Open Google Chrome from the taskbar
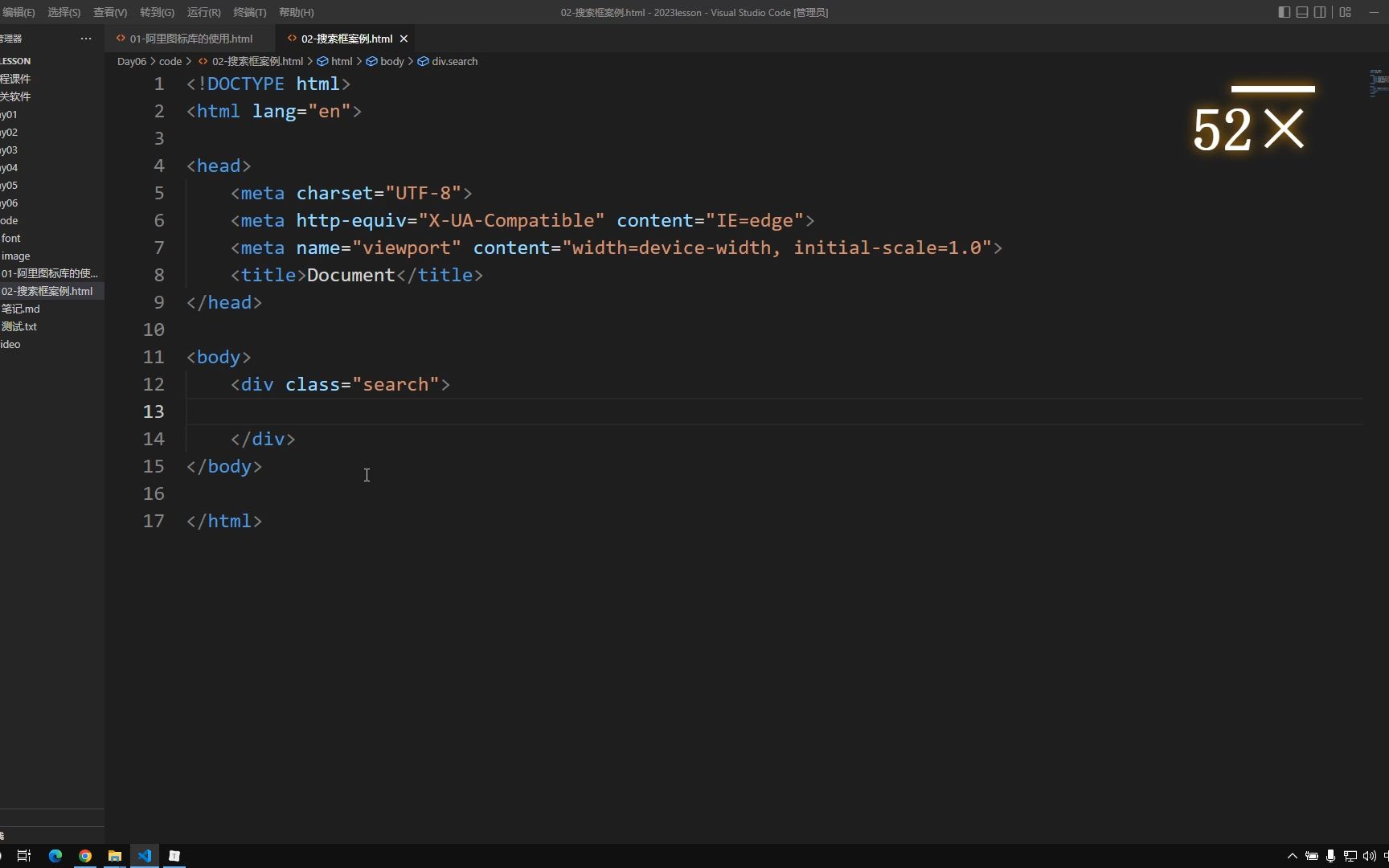Screen dimensions: 1389x868 pyautogui.click(x=85, y=856)
